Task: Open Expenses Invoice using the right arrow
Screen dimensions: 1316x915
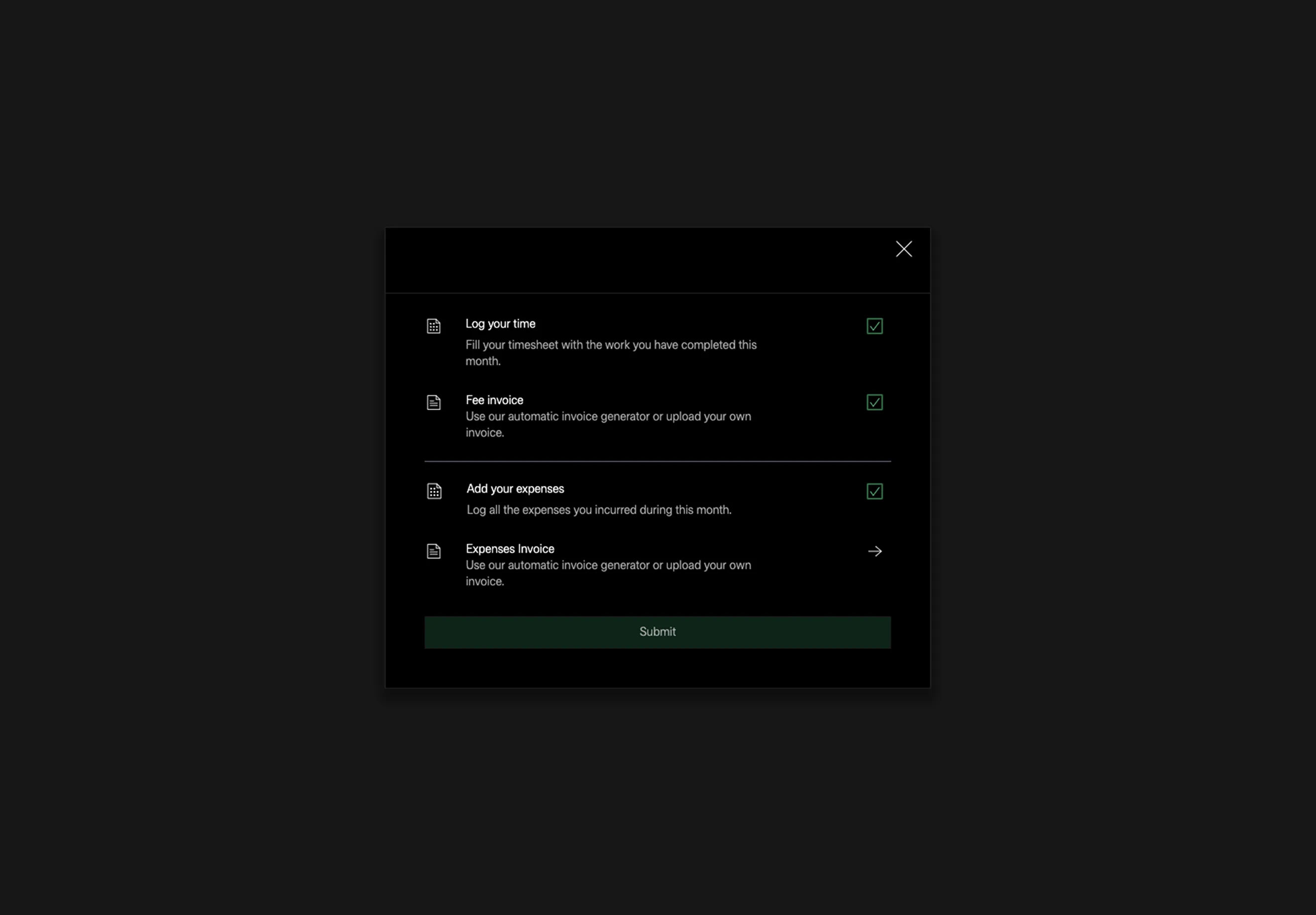Action: point(875,552)
